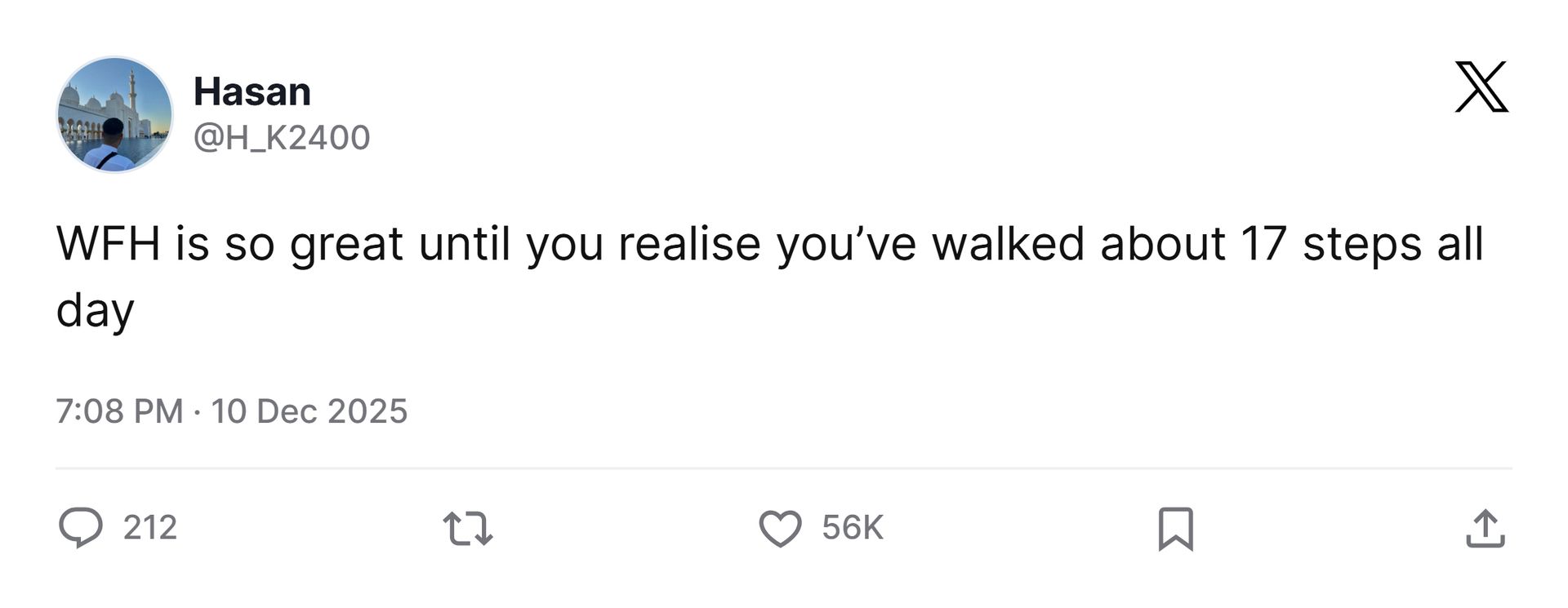Click the word "walked" in the tweet
1568x608 pixels.
[1008, 243]
